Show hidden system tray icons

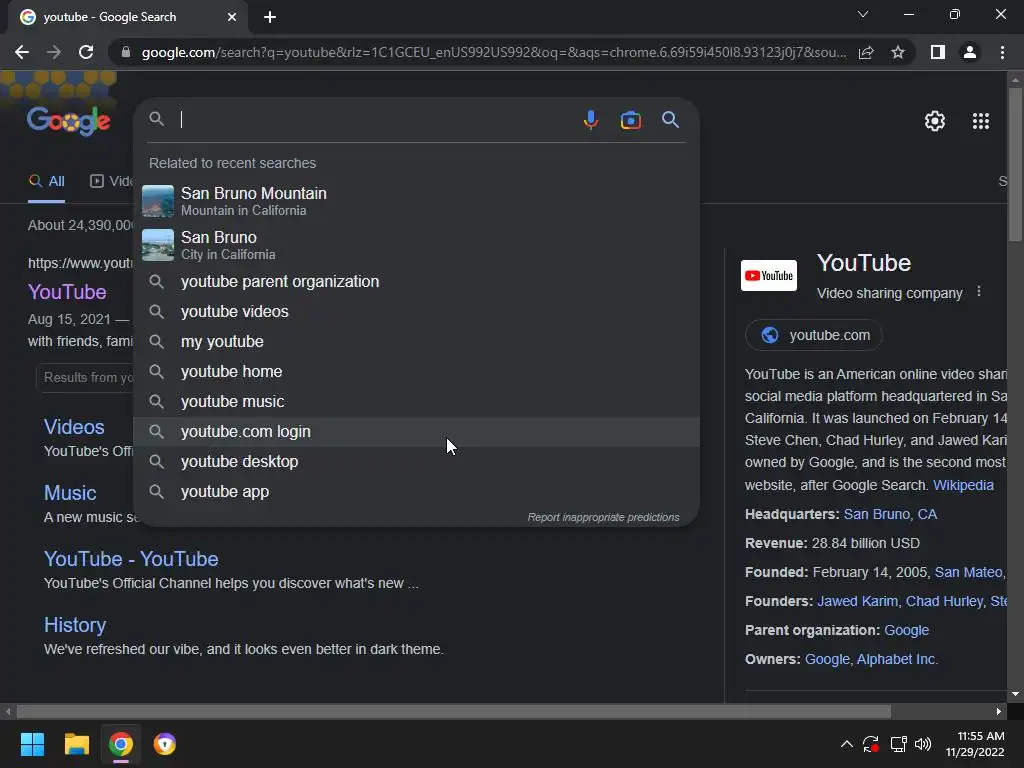tap(846, 744)
